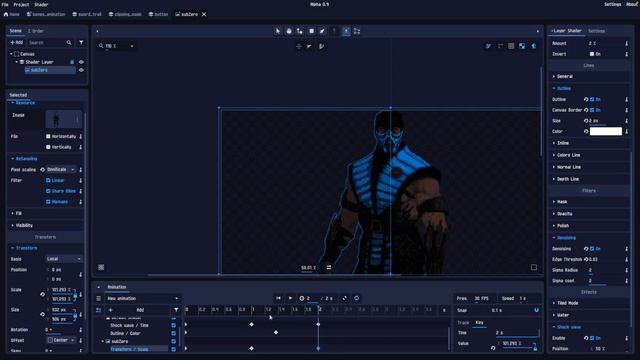Image resolution: width=640 pixels, height=360 pixels.
Task: Reset the Outline Color value
Action: click(586, 131)
